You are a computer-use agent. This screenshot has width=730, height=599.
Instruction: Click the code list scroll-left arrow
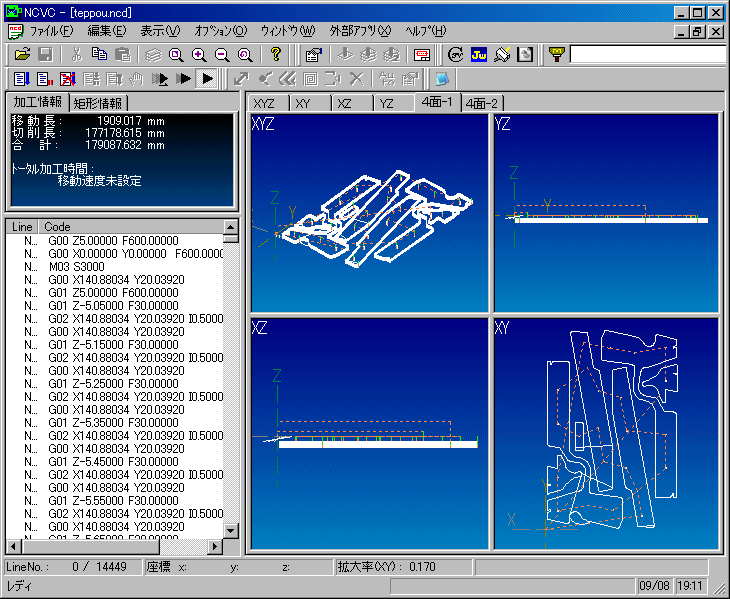point(14,546)
